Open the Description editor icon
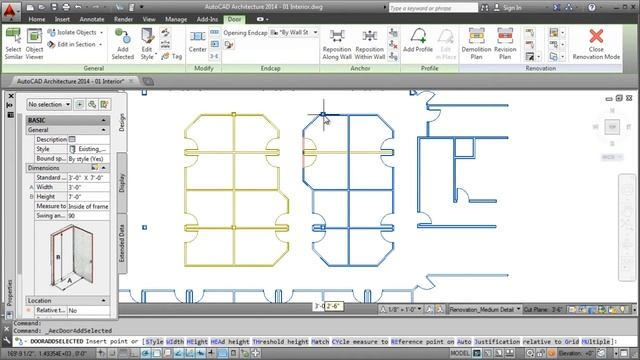The height and width of the screenshot is (360, 640). [72, 139]
